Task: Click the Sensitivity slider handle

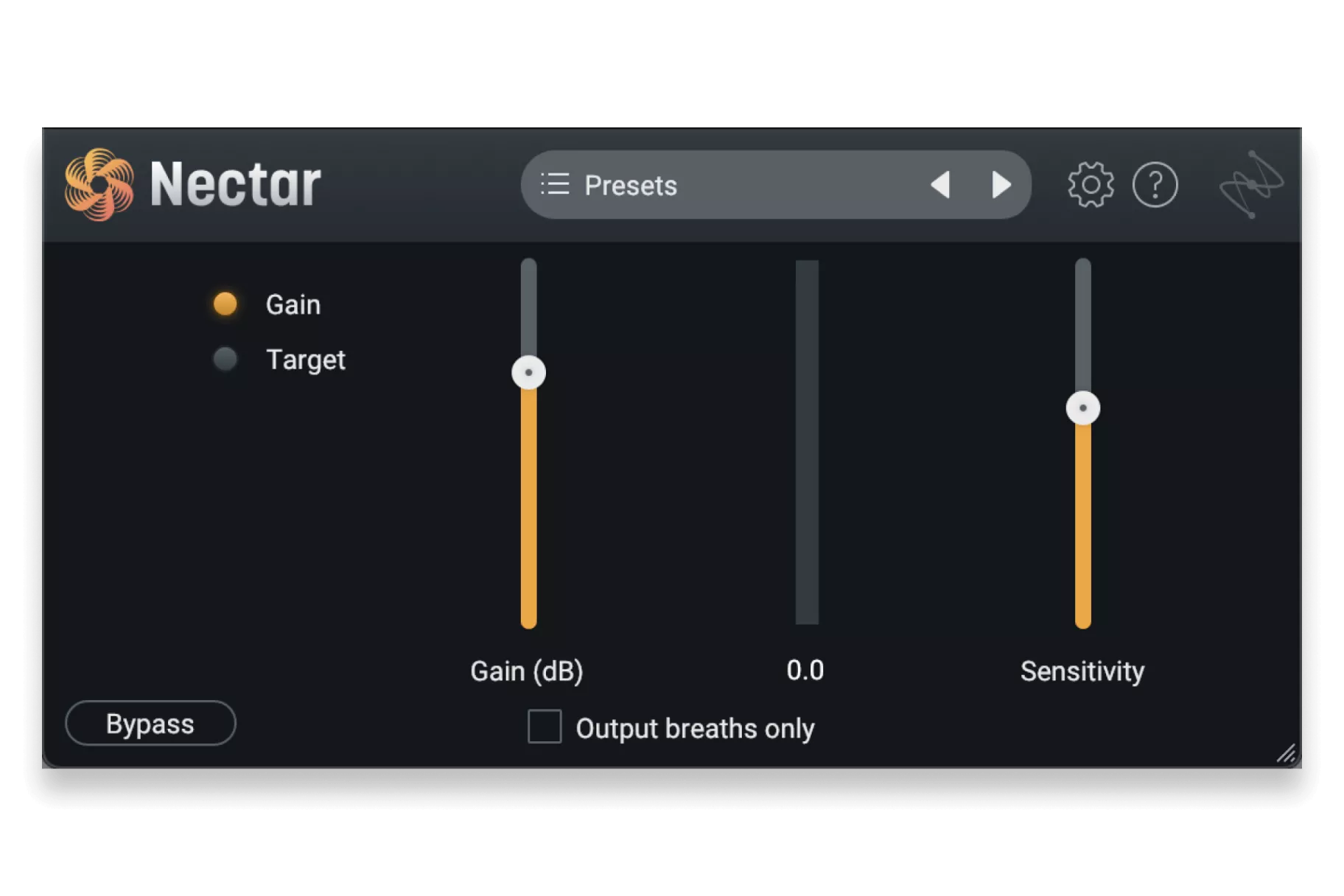Action: click(x=1082, y=408)
